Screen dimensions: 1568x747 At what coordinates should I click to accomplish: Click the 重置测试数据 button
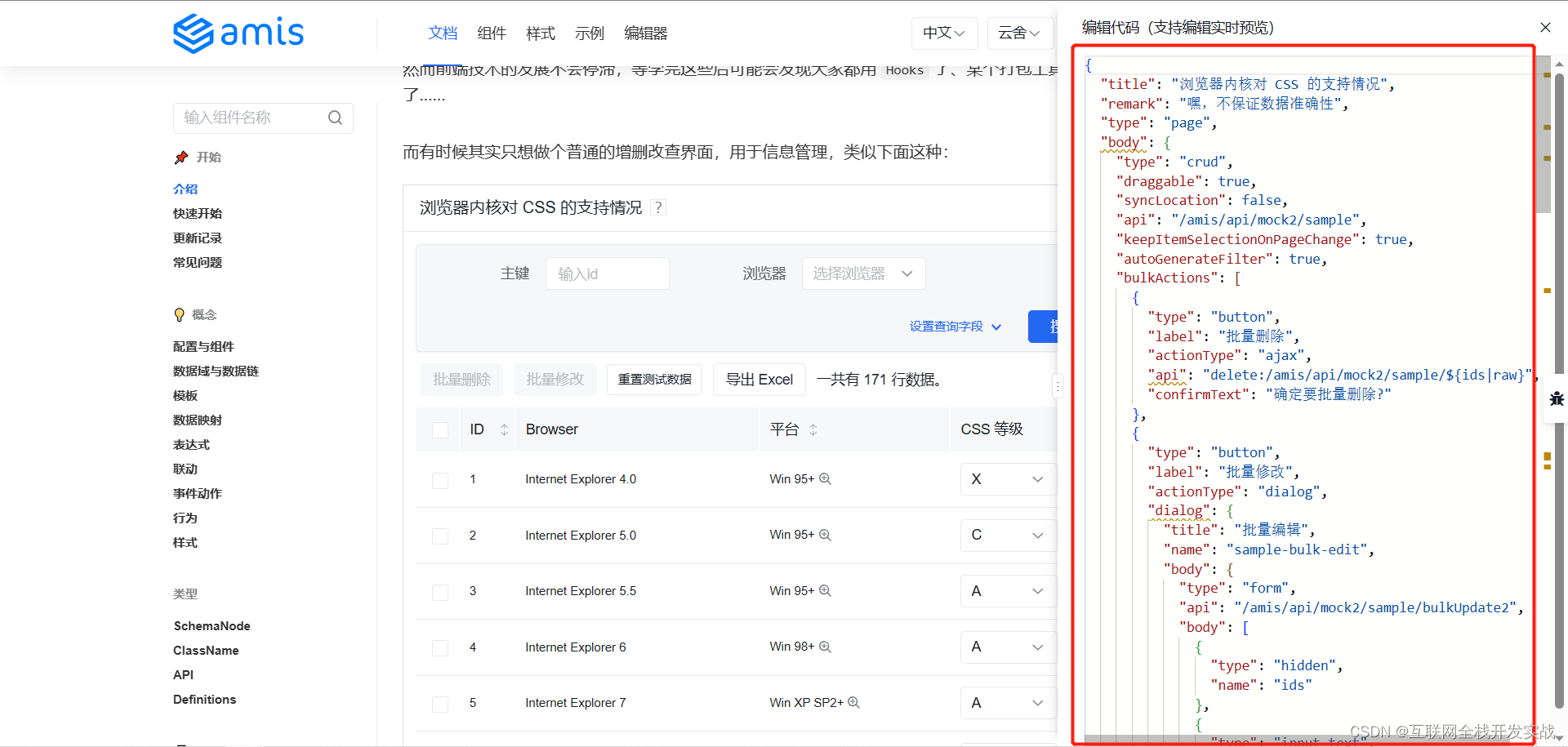654,380
